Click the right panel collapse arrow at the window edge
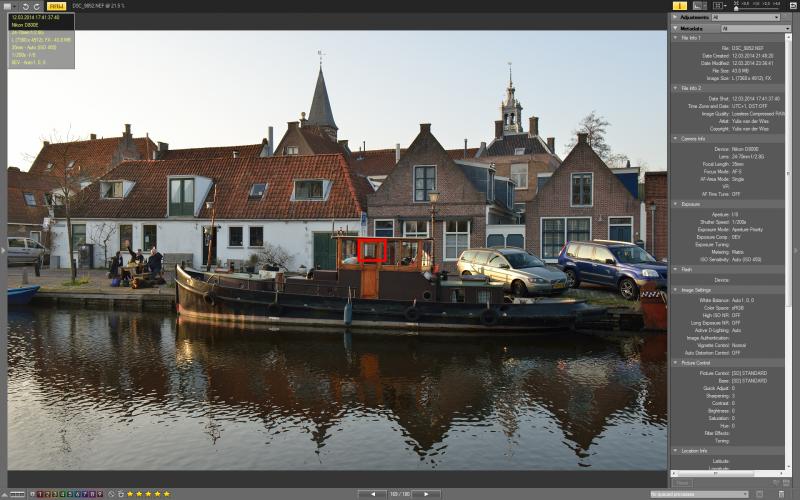800x500 pixels. point(796,250)
